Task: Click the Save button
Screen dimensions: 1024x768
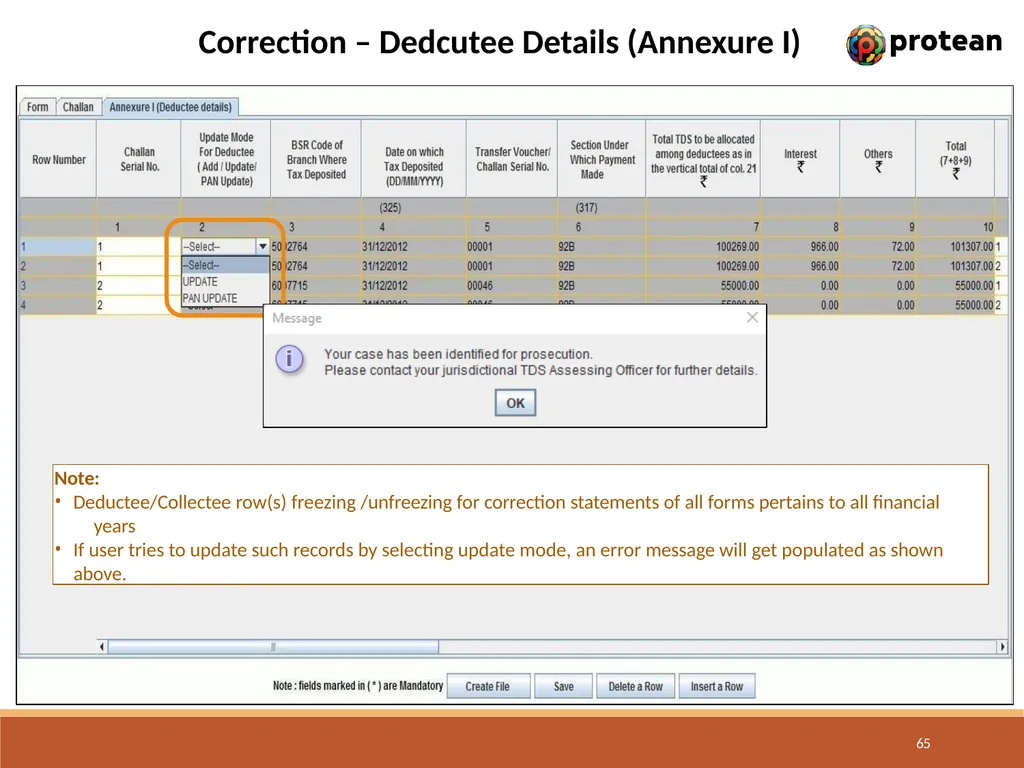Action: [563, 686]
